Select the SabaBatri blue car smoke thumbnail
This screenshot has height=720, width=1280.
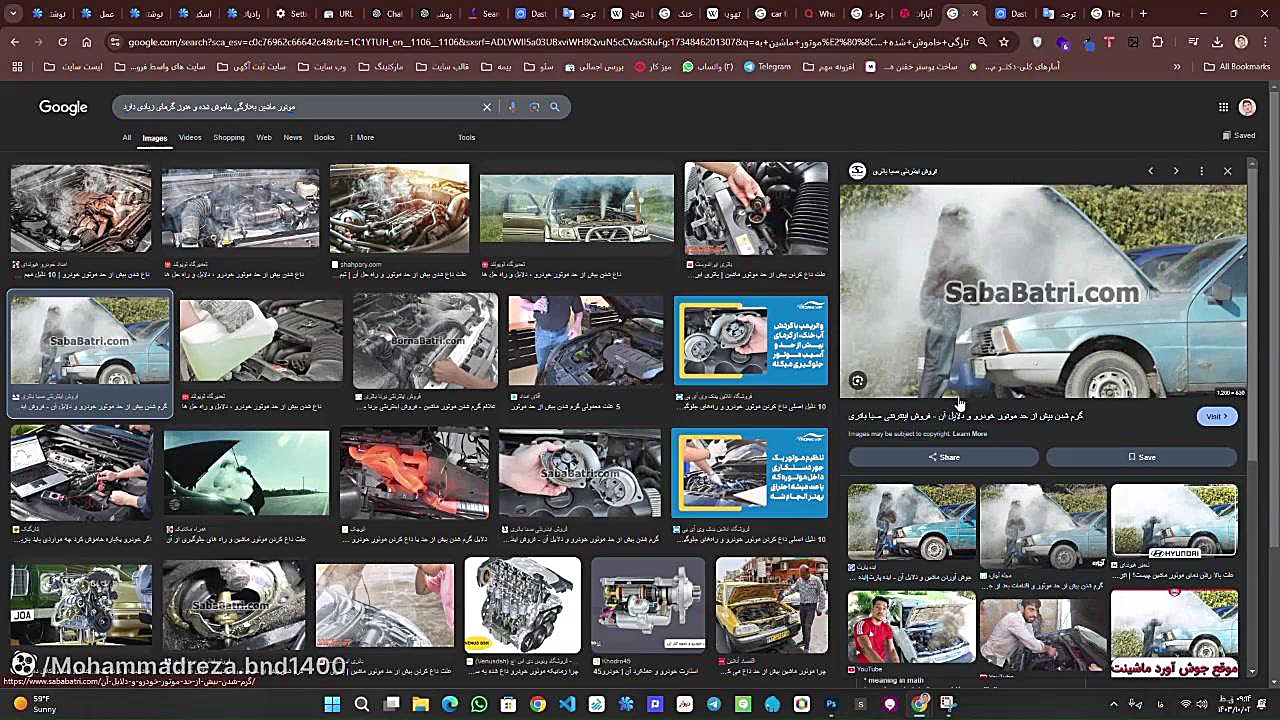point(90,341)
